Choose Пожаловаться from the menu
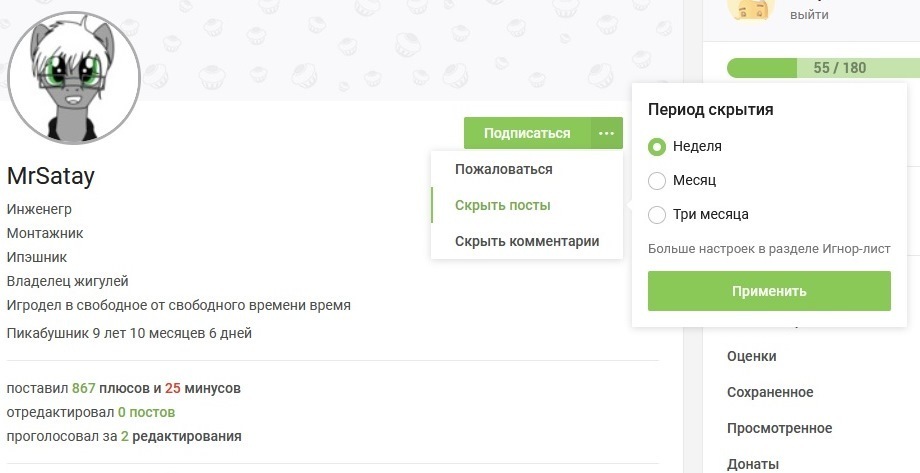920x473 pixels. [x=503, y=170]
